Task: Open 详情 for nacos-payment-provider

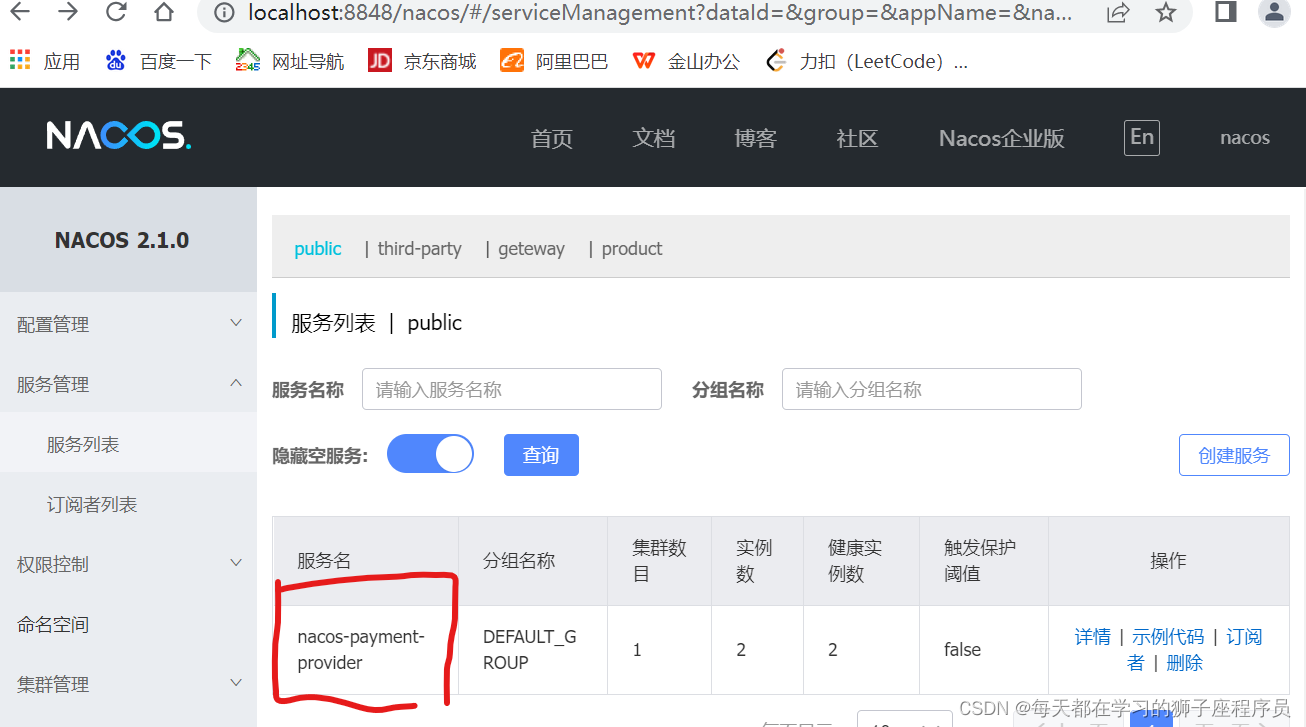Action: point(1092,637)
